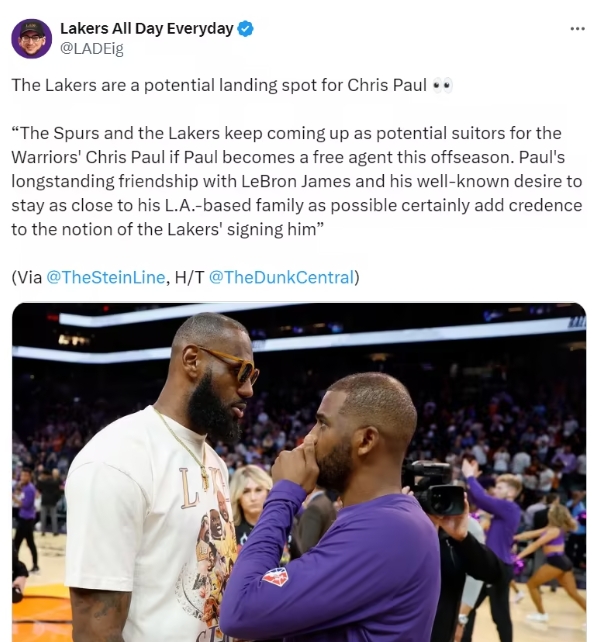Viewport: 595px width, 642px height.
Task: Click the orange-framed sunglasses in the photo
Action: click(232, 365)
